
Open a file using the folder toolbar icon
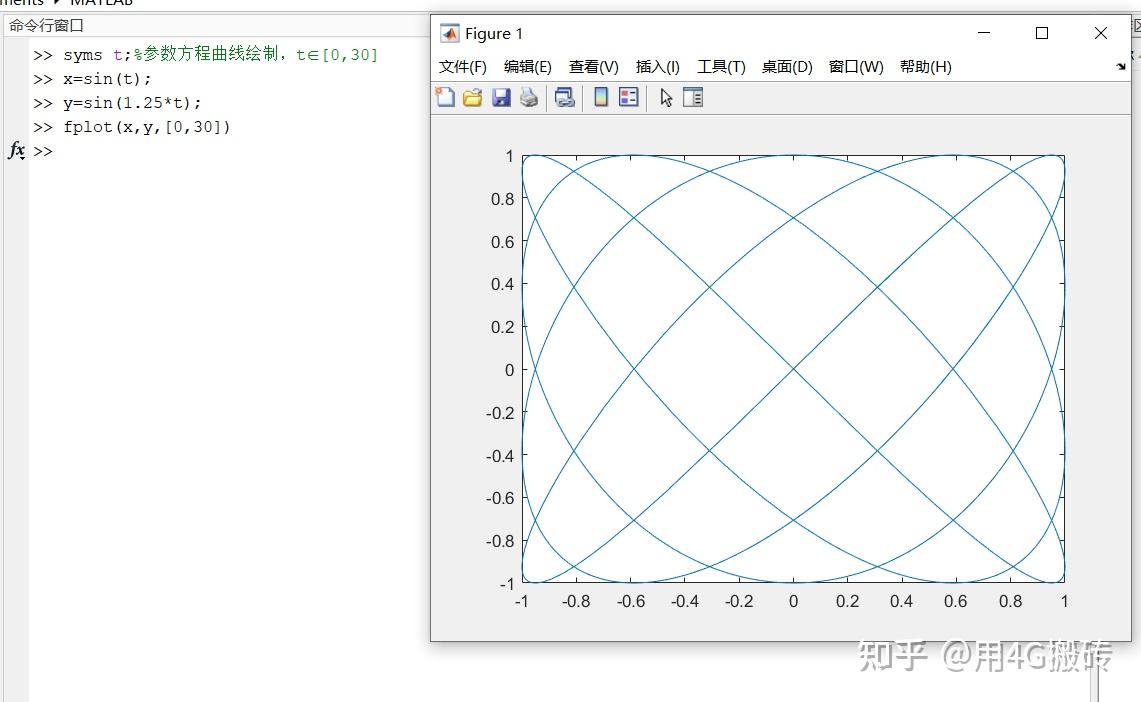point(472,97)
